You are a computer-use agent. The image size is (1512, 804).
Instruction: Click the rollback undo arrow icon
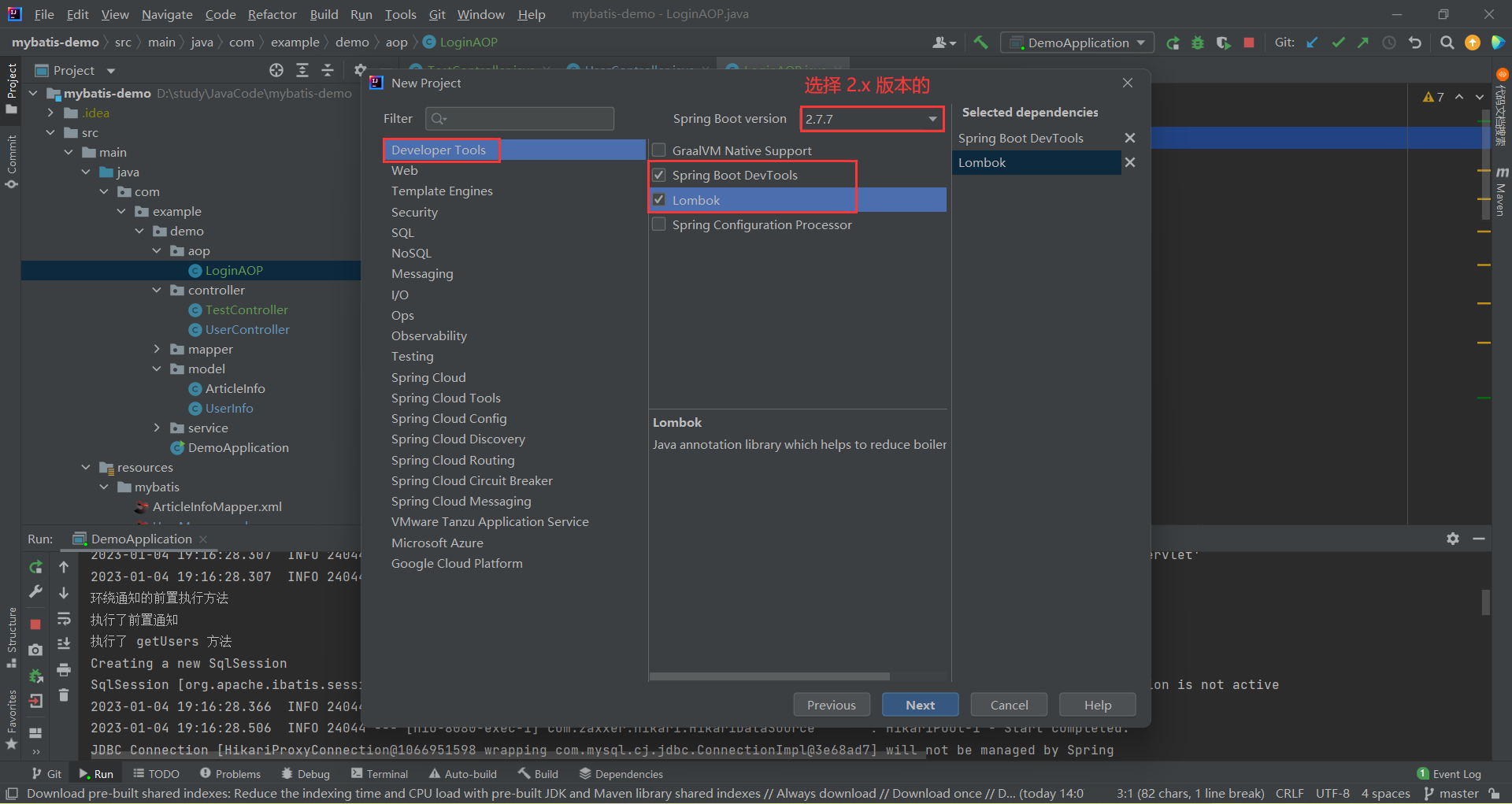pyautogui.click(x=1415, y=43)
